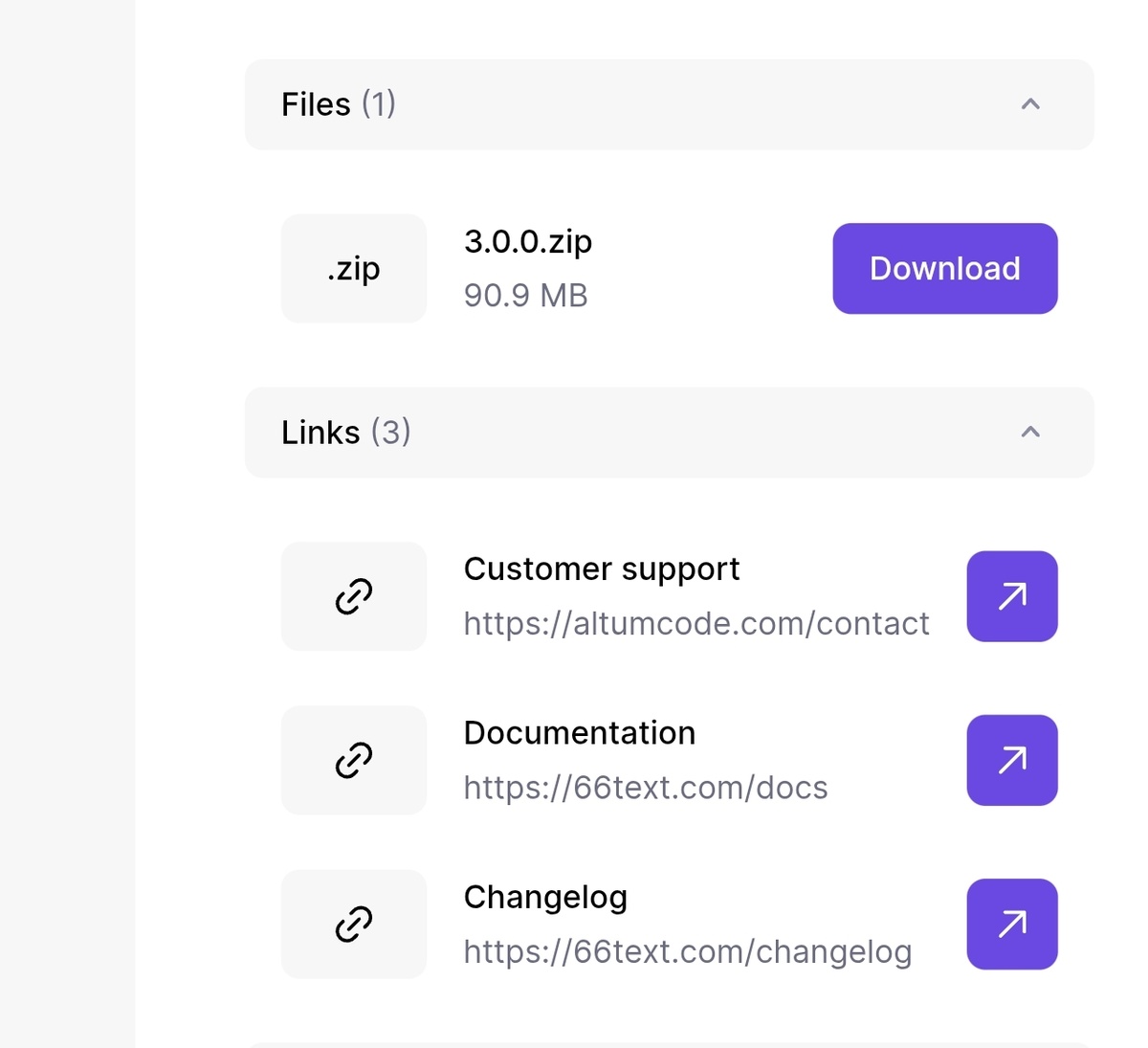The image size is (1148, 1048).
Task: Collapse the Files section chevron
Action: coord(1029,104)
